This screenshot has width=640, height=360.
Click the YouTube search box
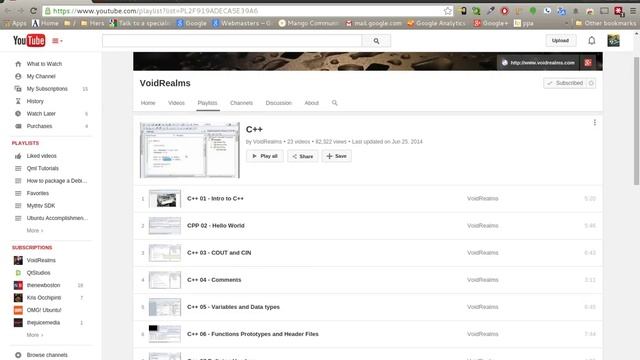pos(232,41)
